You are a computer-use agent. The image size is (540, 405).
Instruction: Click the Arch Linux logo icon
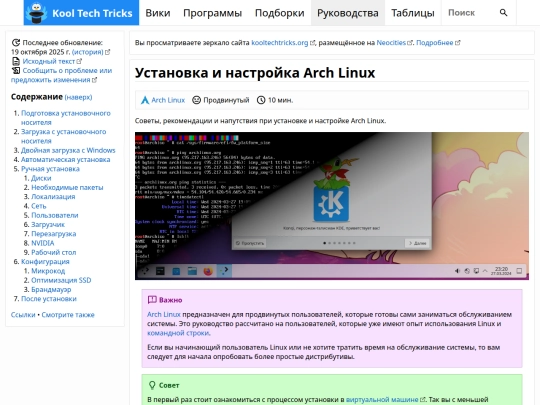(x=145, y=100)
